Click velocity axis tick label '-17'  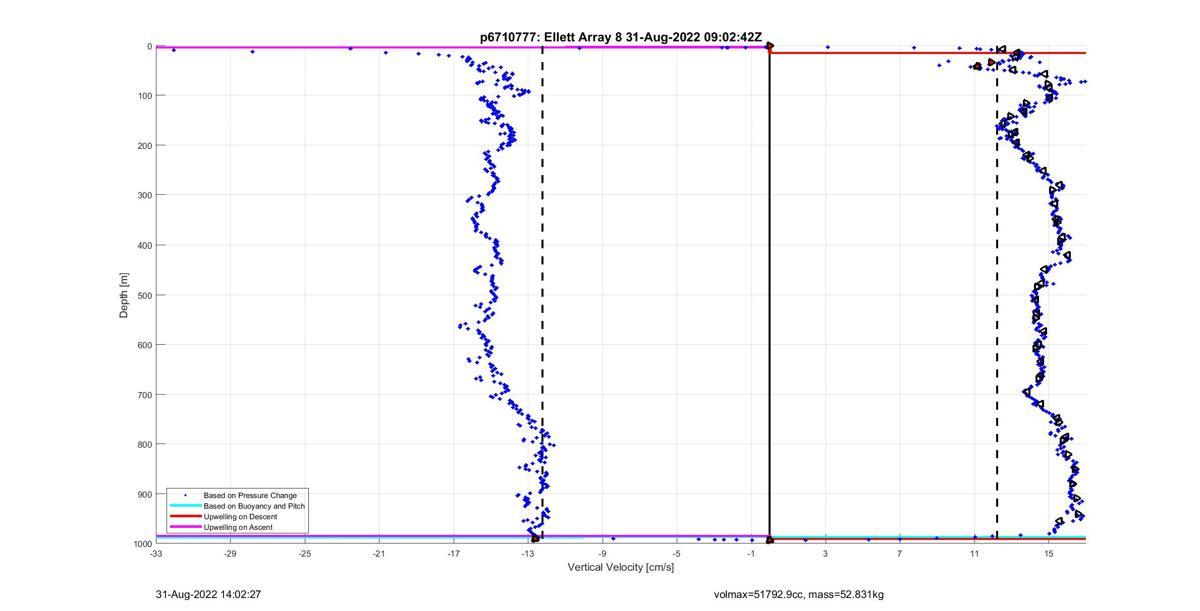[x=454, y=553]
